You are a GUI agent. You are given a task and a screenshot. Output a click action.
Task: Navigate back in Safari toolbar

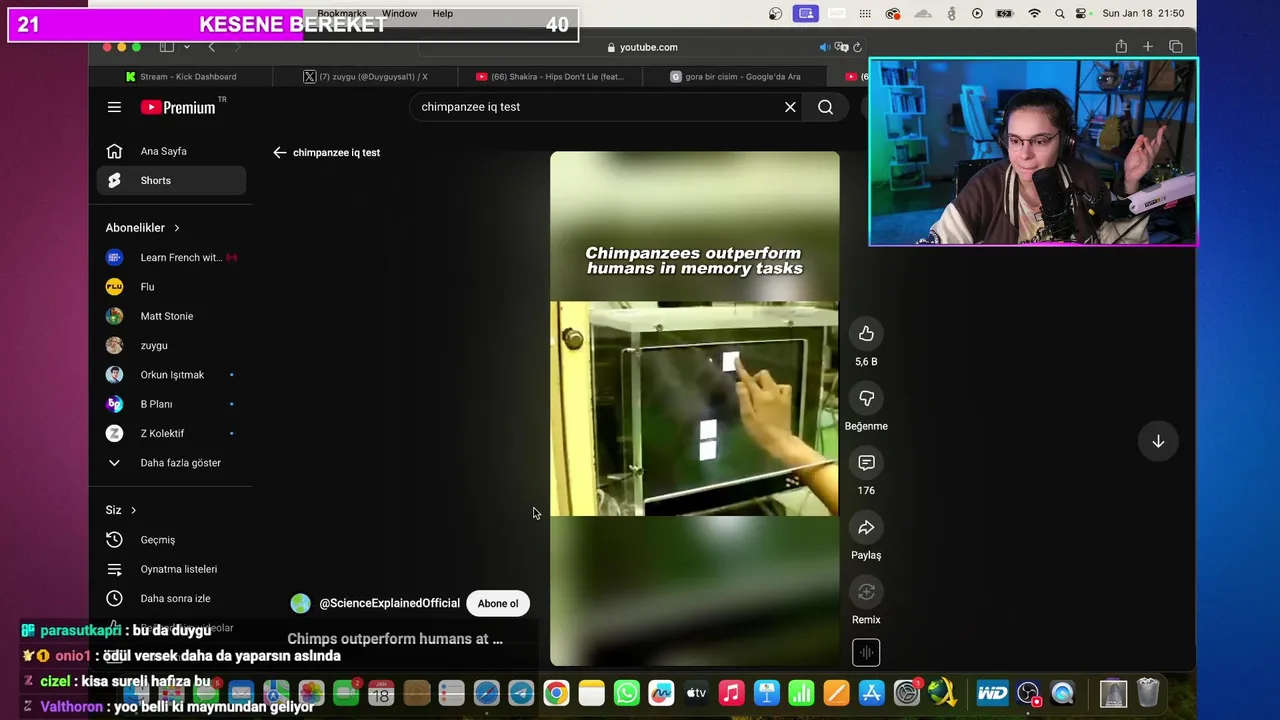coord(211,47)
